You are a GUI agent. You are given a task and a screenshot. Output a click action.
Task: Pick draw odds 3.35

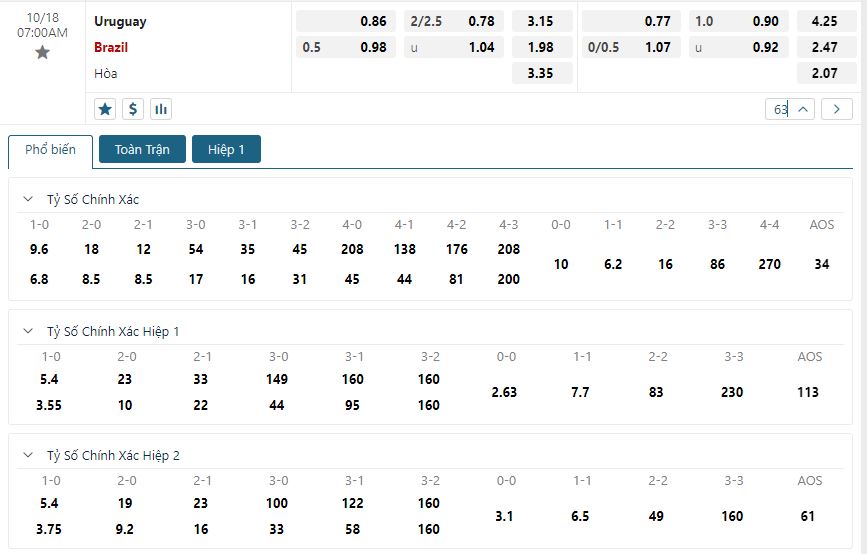[x=540, y=74]
